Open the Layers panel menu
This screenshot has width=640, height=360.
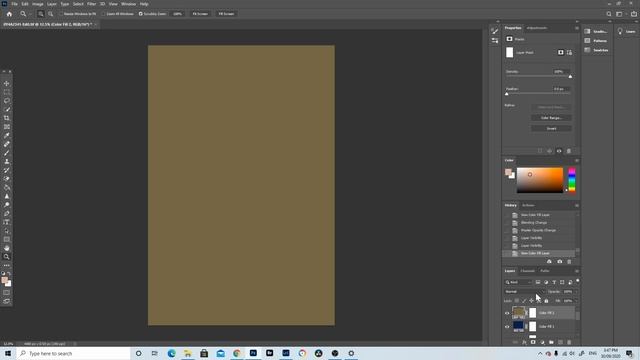coord(577,271)
